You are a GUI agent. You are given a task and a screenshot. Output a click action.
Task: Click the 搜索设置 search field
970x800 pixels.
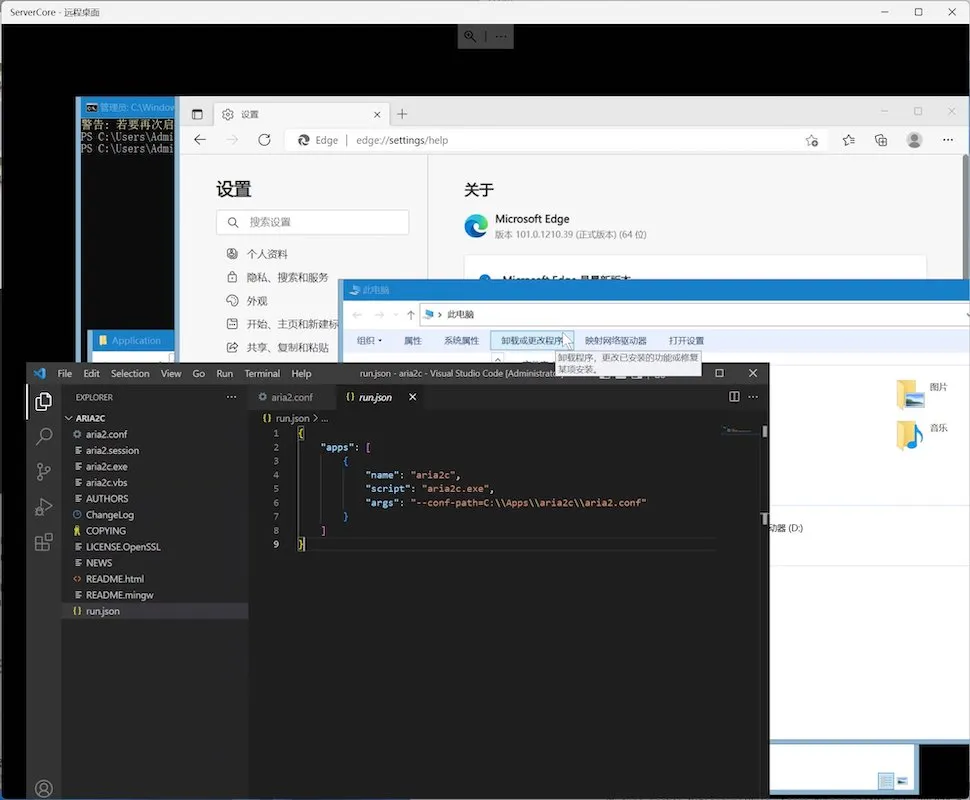point(312,222)
